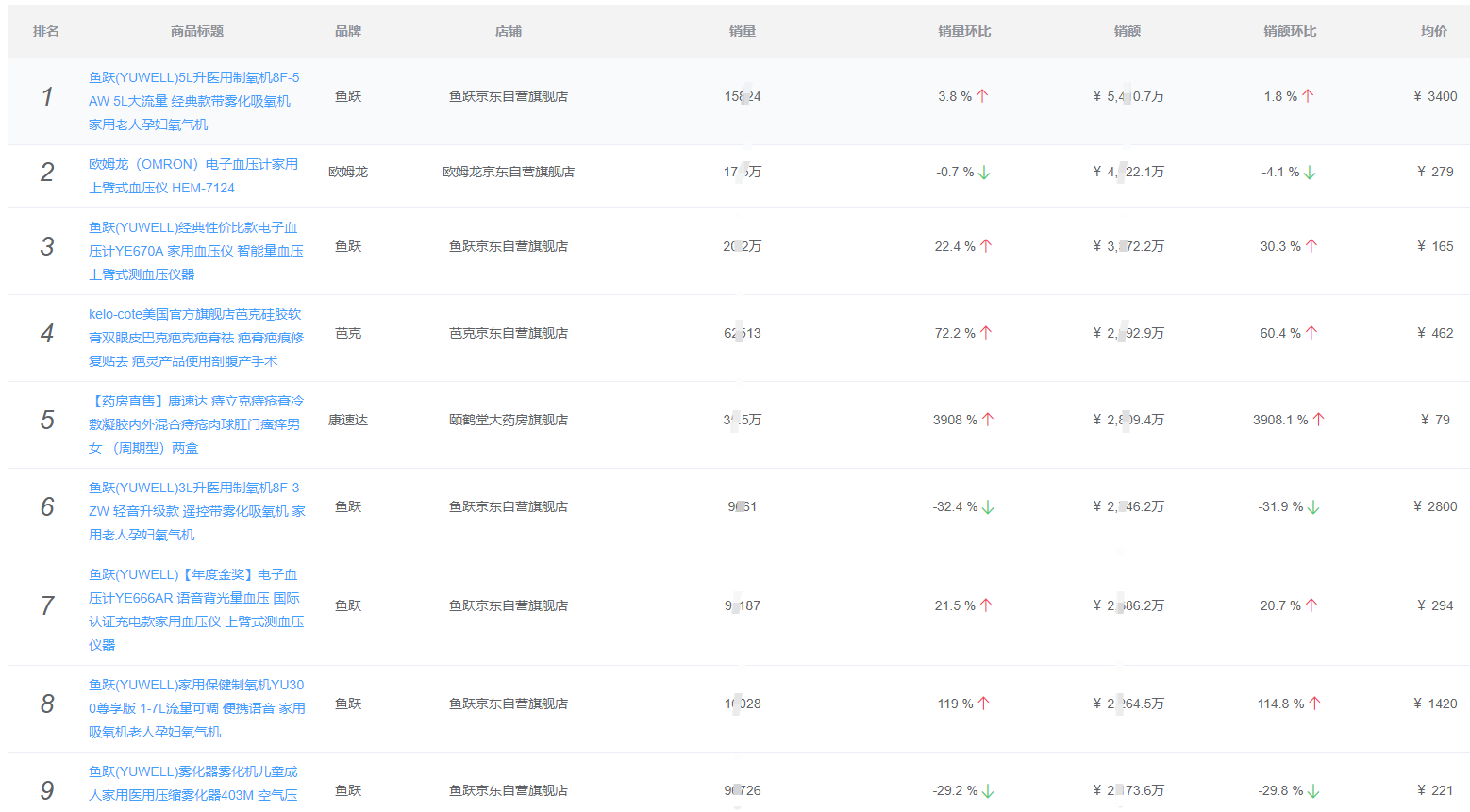The height and width of the screenshot is (812, 1470).
Task: Click the green down arrow beside -0.7 %
Action: click(x=984, y=173)
